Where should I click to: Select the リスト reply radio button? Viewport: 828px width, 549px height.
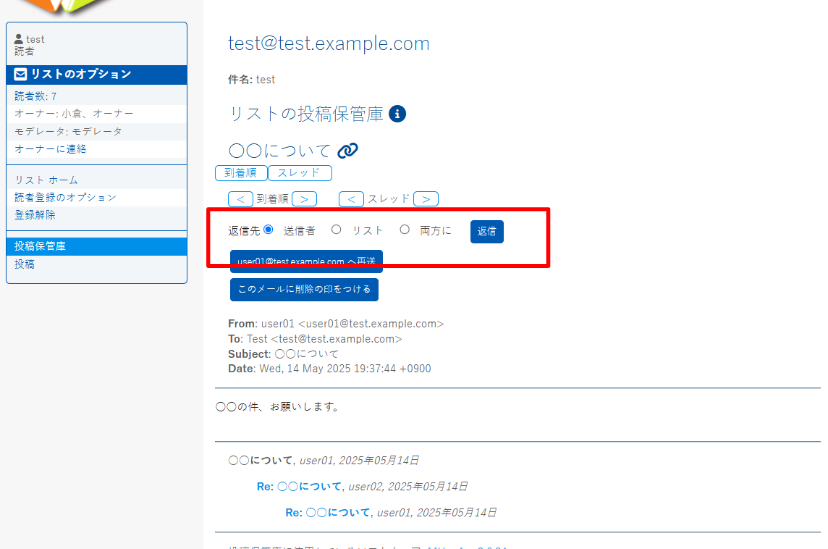click(336, 229)
